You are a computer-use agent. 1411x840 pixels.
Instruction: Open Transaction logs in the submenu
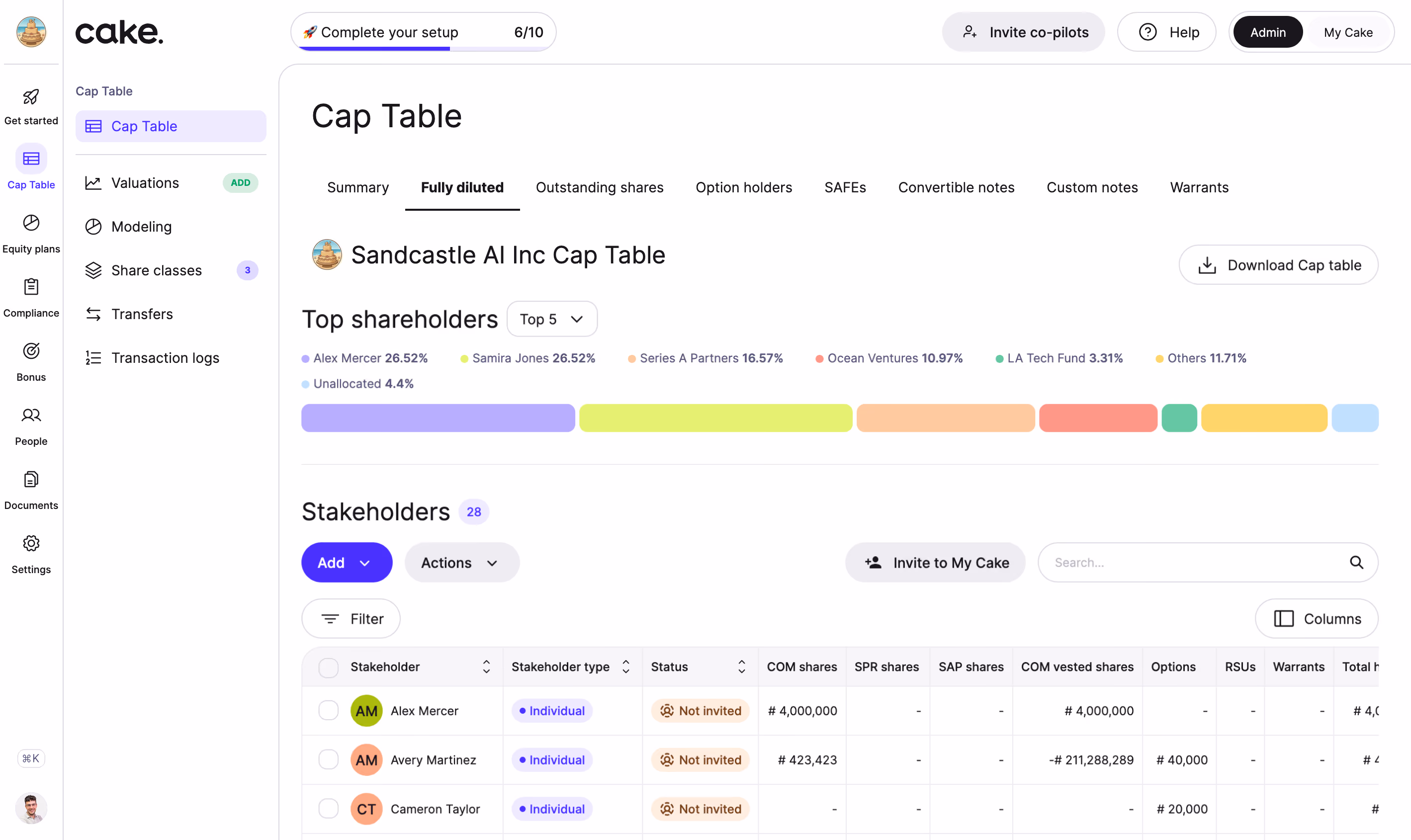click(x=171, y=358)
